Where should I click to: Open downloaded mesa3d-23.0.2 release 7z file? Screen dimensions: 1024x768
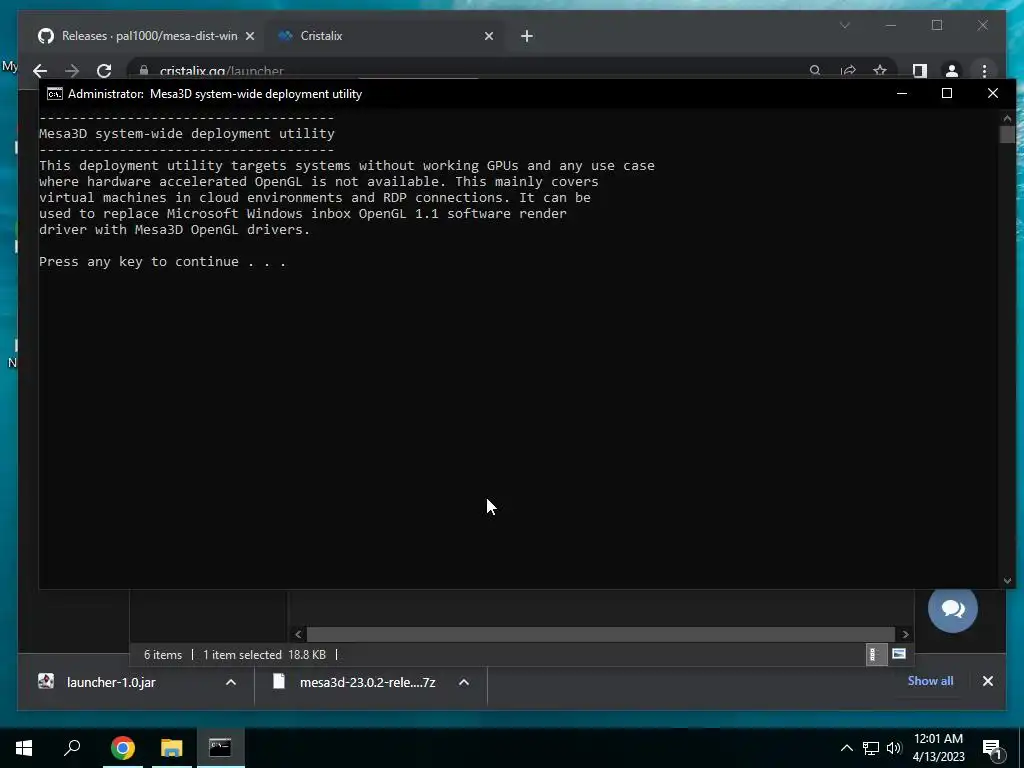point(368,682)
